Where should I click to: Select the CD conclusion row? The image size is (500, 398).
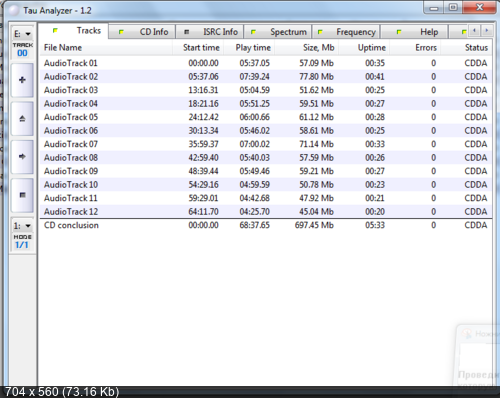266,225
